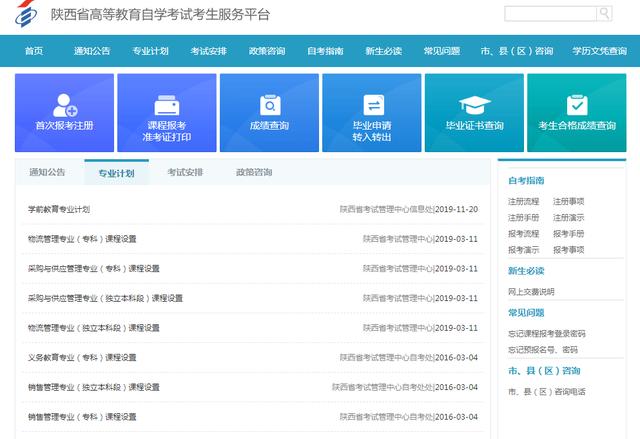
Task: Click the 常见问题 sidebar heading
Action: [526, 313]
